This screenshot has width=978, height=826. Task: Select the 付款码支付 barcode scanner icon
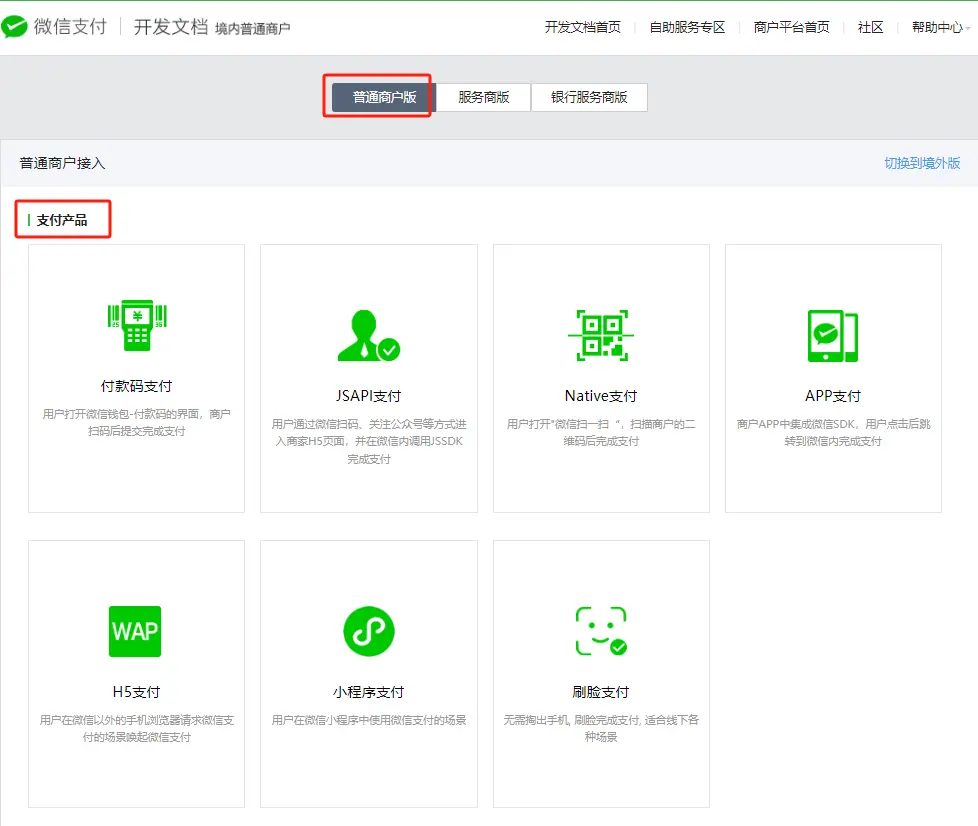click(x=135, y=326)
